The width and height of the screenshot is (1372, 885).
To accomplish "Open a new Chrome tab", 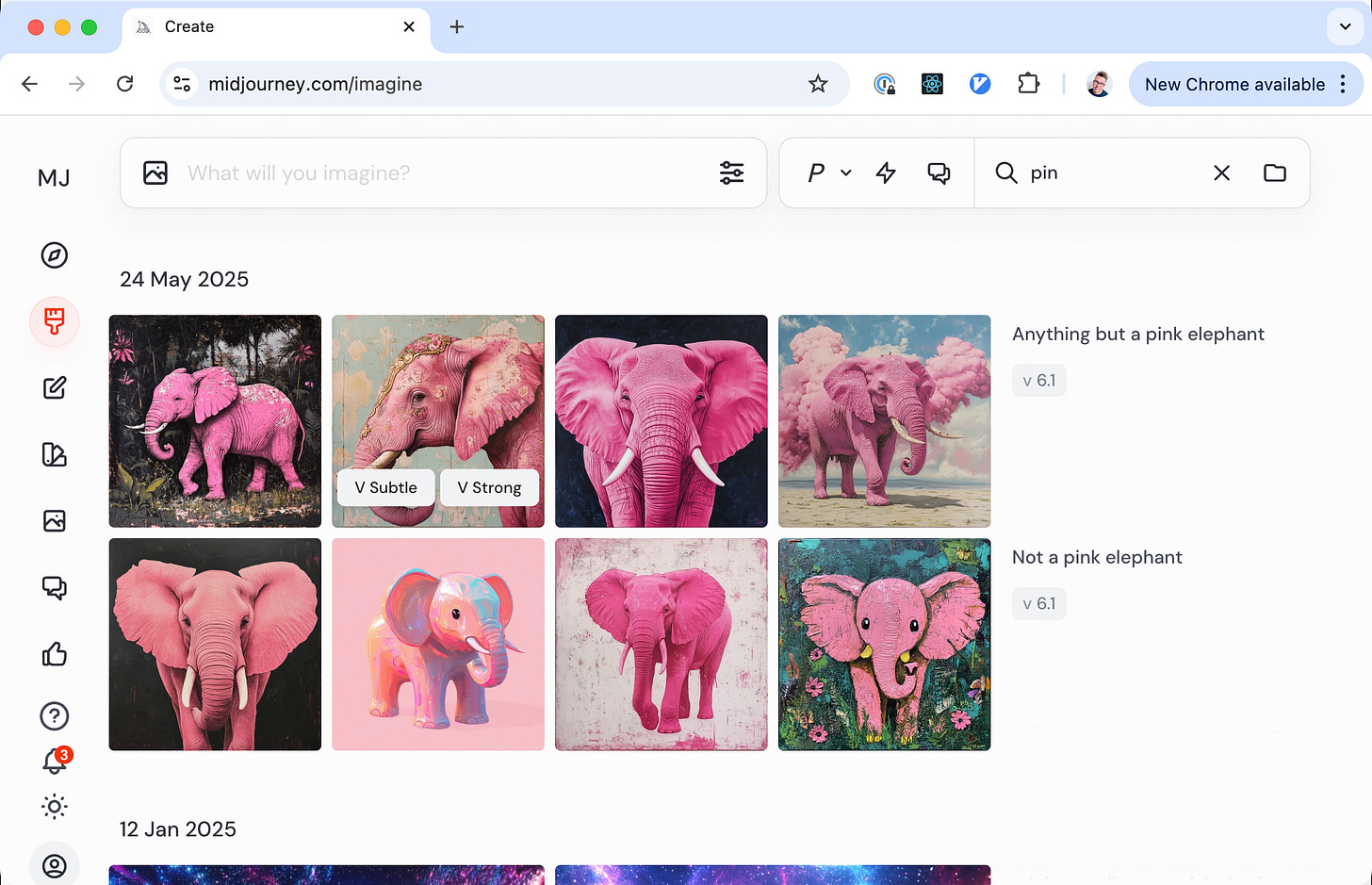I will (x=457, y=26).
